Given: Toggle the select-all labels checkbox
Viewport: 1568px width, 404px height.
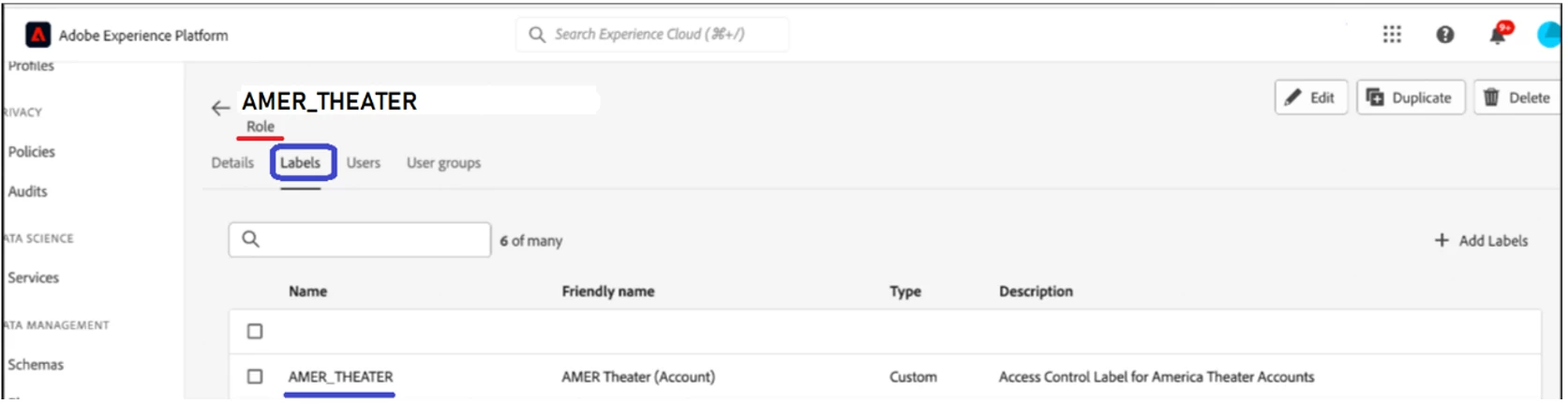Looking at the screenshot, I should 255,332.
